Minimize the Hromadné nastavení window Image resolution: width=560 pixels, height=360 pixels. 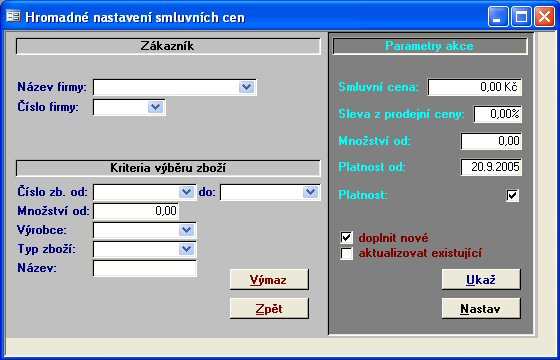[498, 17]
